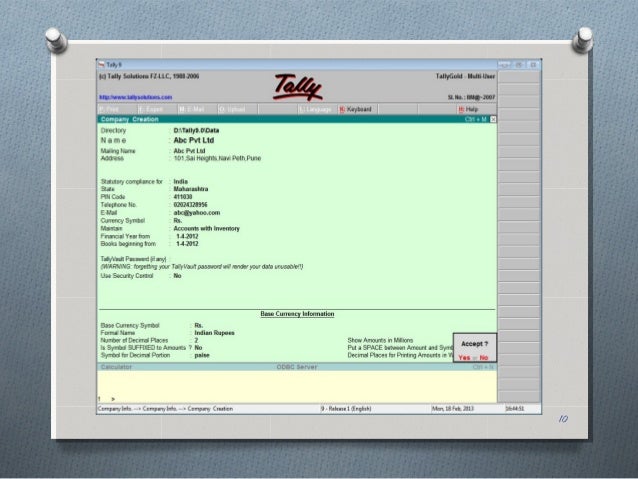
Task: Click the status bar 9 - Release 1 (English)
Action: pyautogui.click(x=346, y=409)
